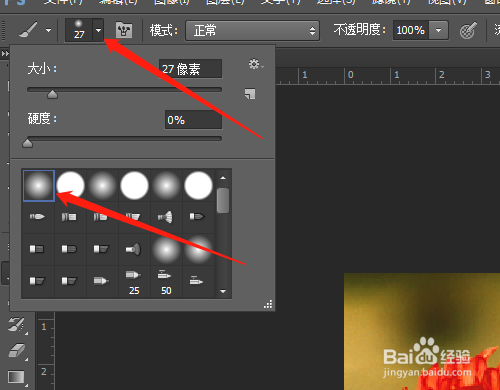Screen dimensions: 500x390
Task: Open the opacity slider dropdown arrow
Action: point(439,30)
